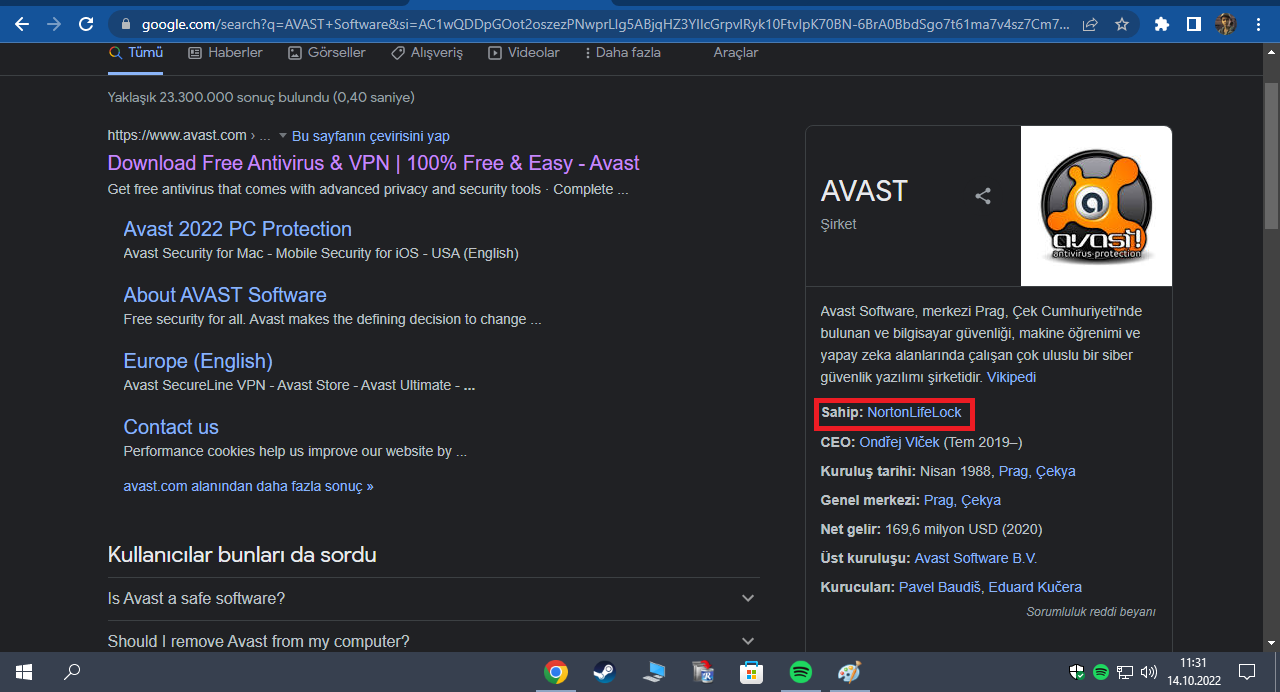Image resolution: width=1280 pixels, height=692 pixels.
Task: Open Windows taskbar search
Action: (72, 672)
